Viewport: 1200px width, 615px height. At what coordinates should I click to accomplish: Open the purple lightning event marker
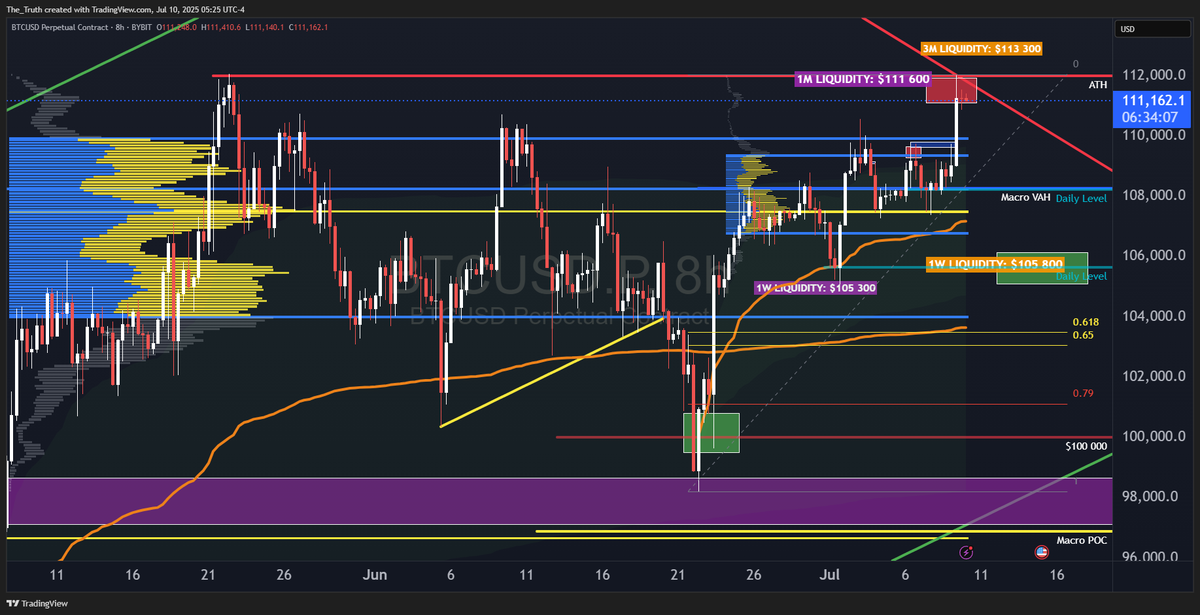(966, 551)
